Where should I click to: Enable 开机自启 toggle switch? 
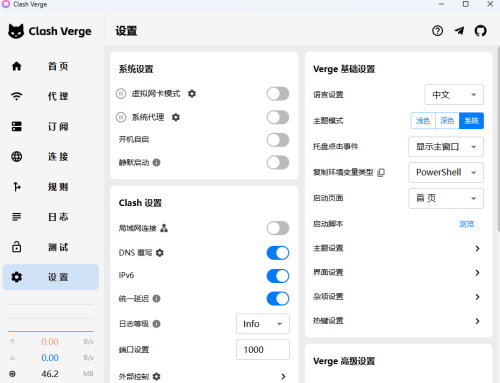pos(278,140)
